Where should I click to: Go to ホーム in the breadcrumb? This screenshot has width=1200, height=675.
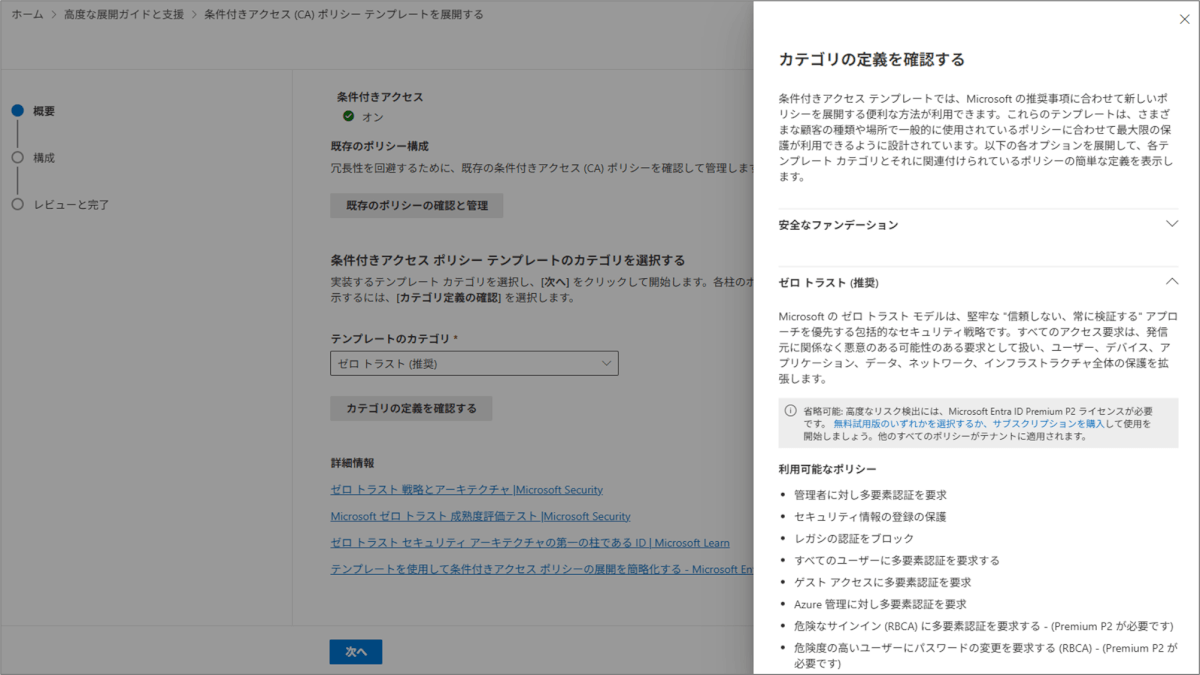click(x=27, y=15)
